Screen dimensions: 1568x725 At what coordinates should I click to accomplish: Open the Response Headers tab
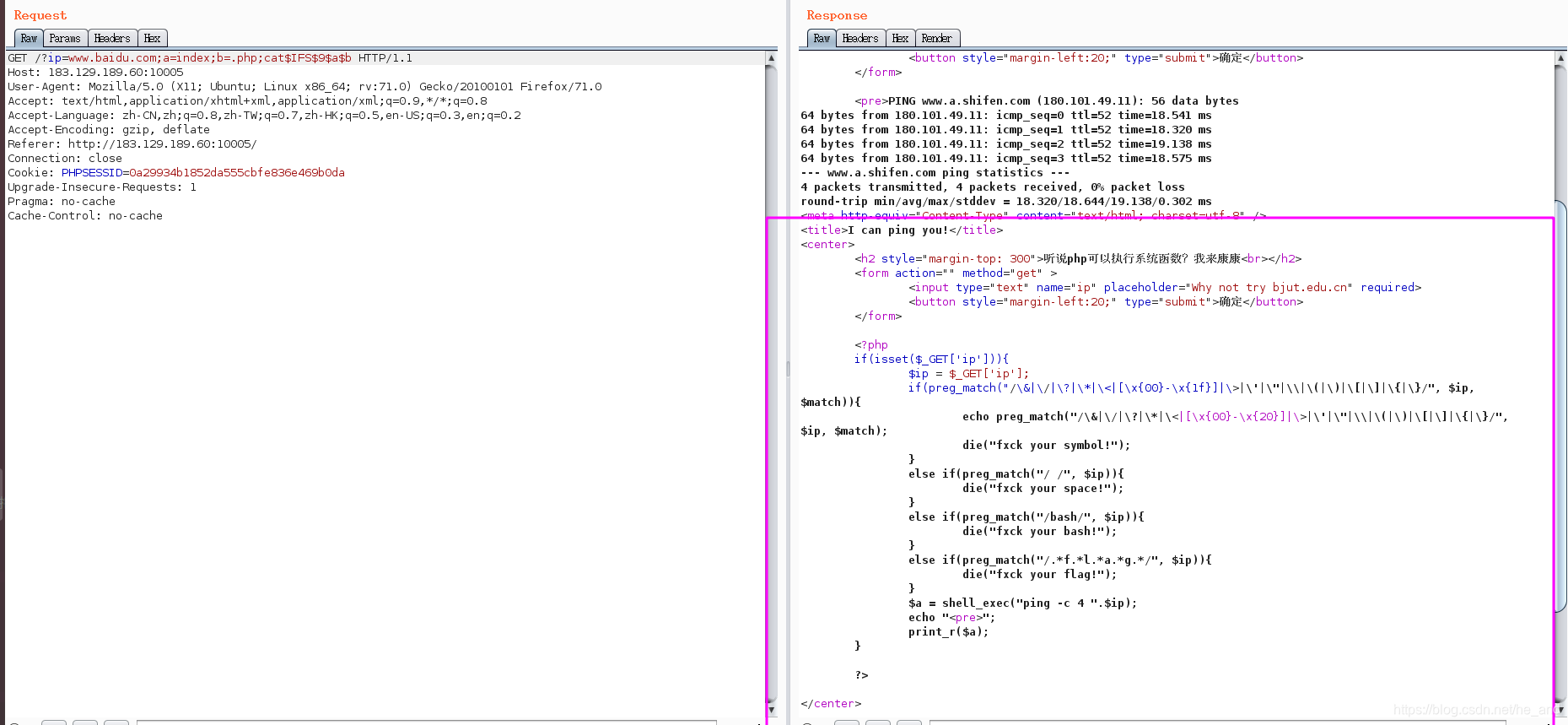click(x=860, y=38)
